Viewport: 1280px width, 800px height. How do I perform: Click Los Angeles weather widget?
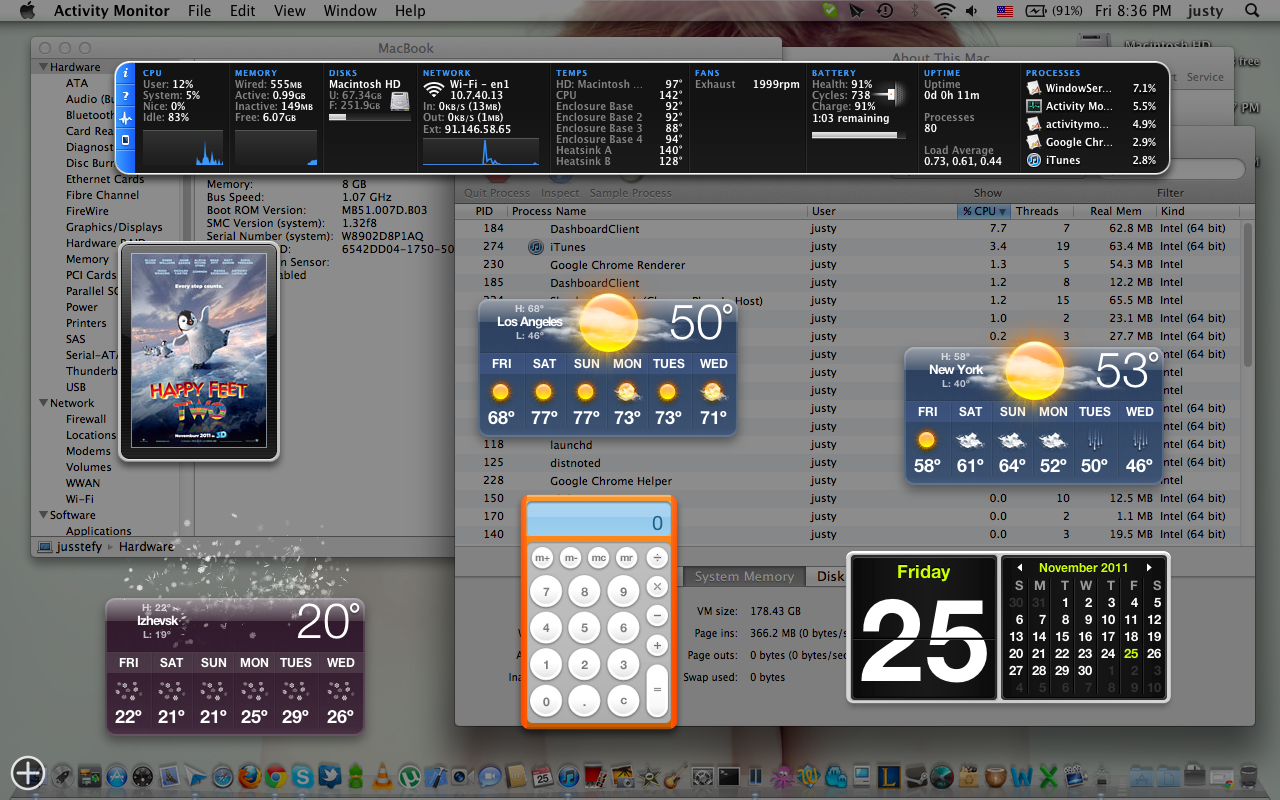click(x=607, y=366)
